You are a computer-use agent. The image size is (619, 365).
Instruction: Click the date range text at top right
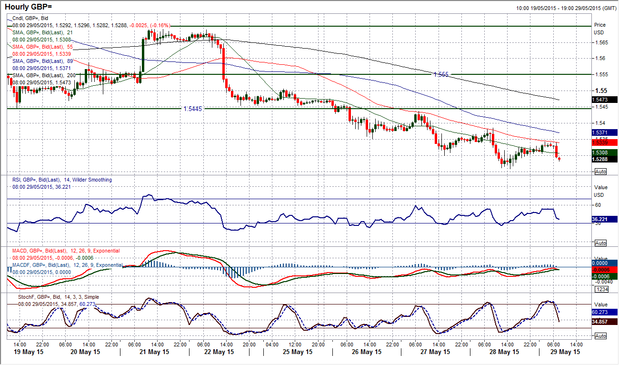tap(566, 8)
